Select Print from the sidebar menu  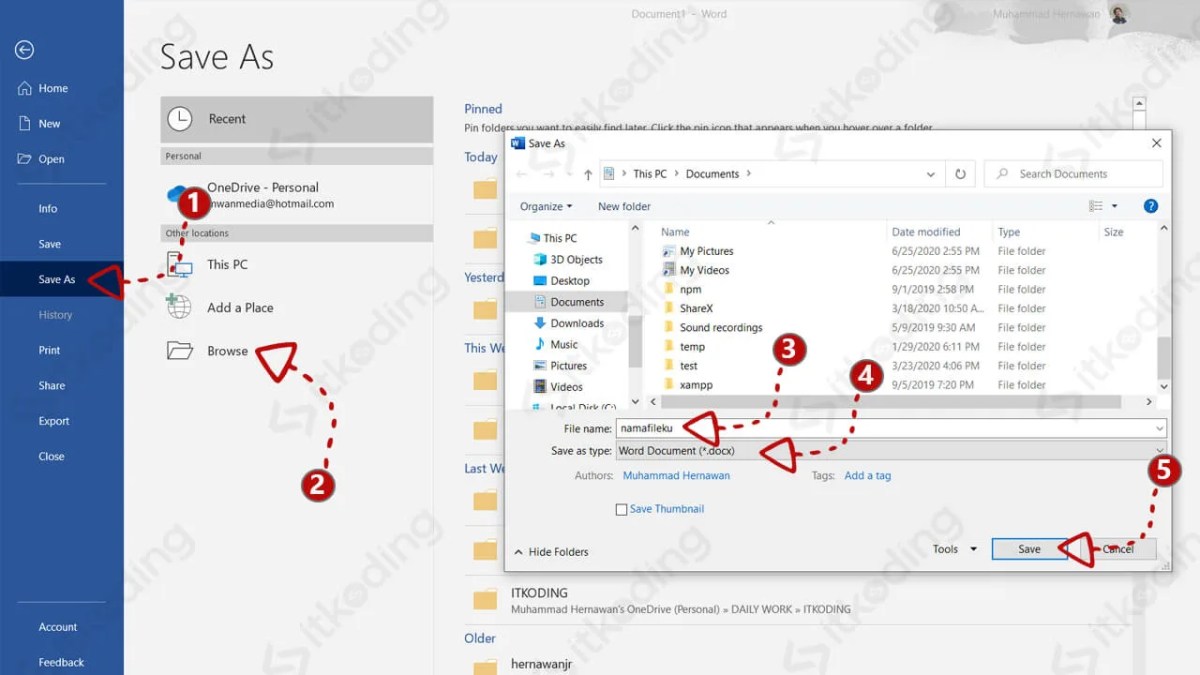[50, 350]
